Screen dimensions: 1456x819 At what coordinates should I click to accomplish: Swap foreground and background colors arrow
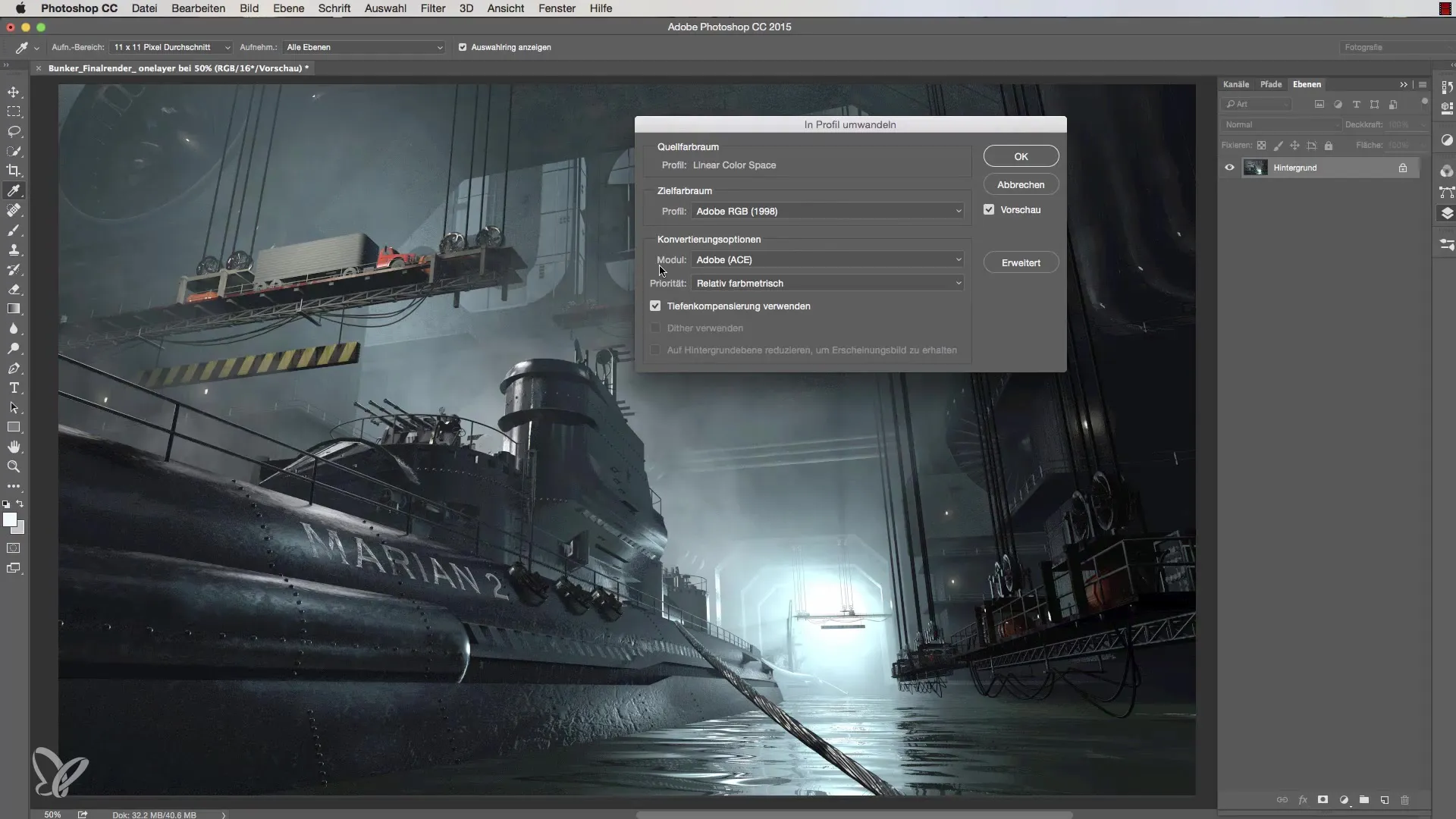20,504
